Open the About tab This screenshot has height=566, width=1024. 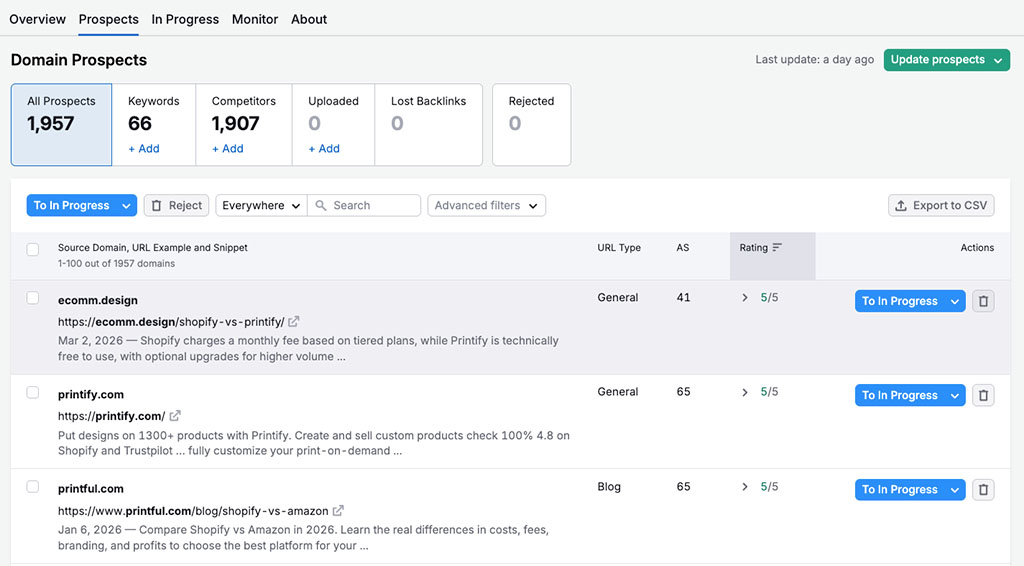309,20
